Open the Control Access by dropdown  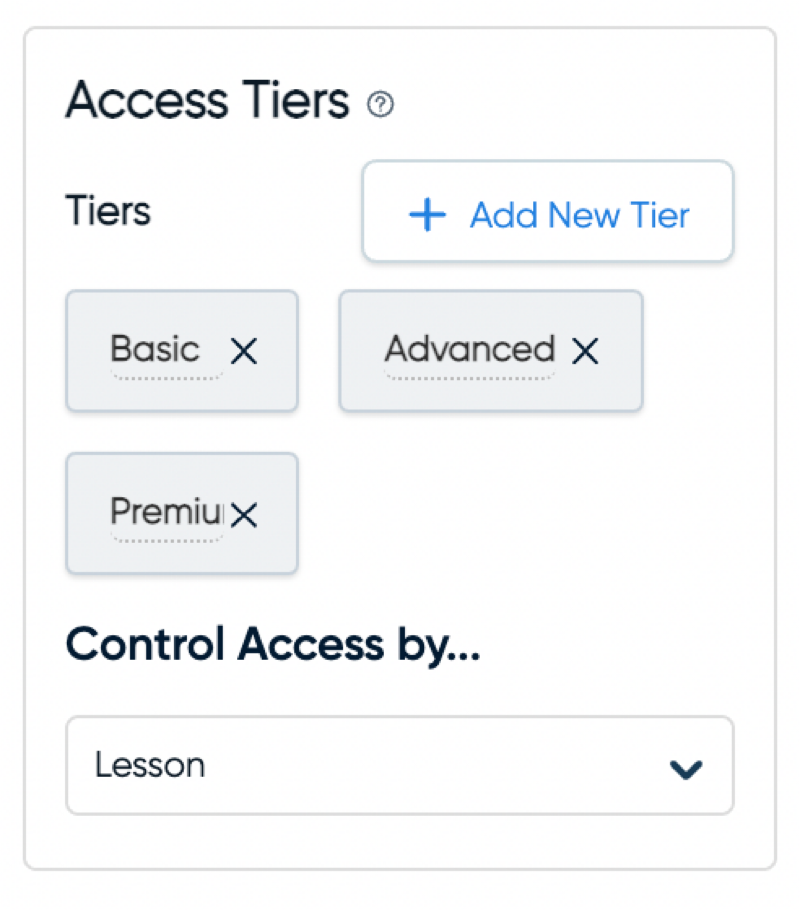tap(399, 766)
